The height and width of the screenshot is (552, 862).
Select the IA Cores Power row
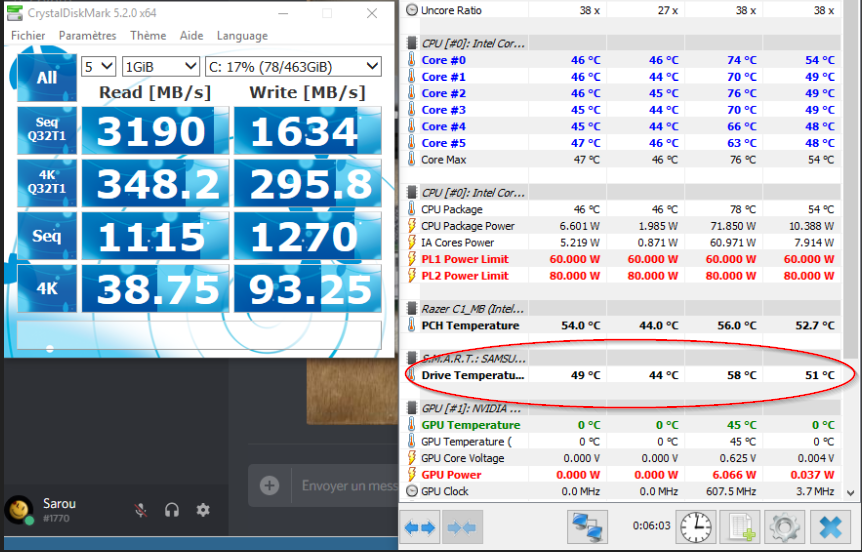pyautogui.click(x=622, y=242)
